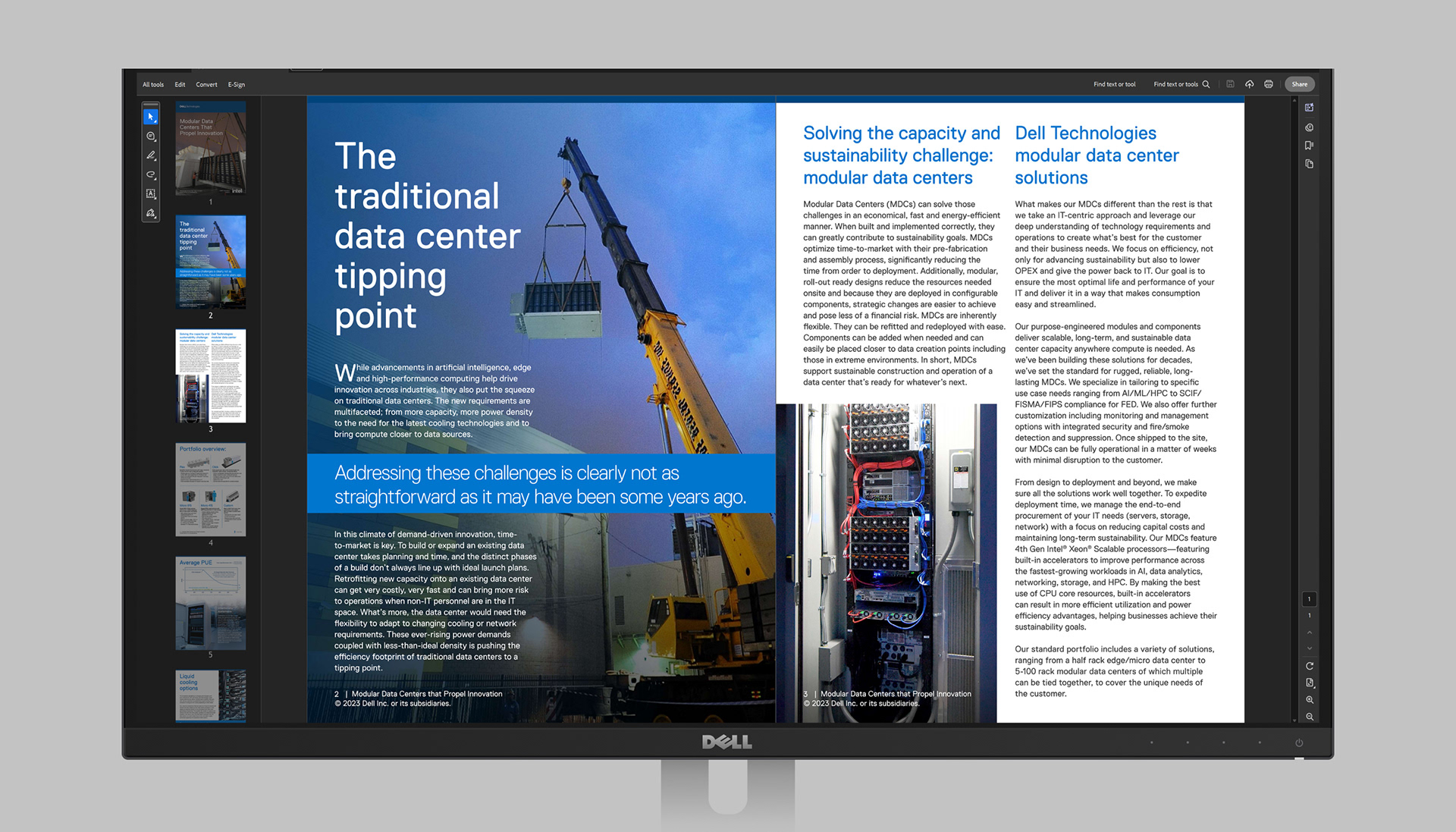Open the page display options dropdown
This screenshot has width=1456, height=832.
1309,683
